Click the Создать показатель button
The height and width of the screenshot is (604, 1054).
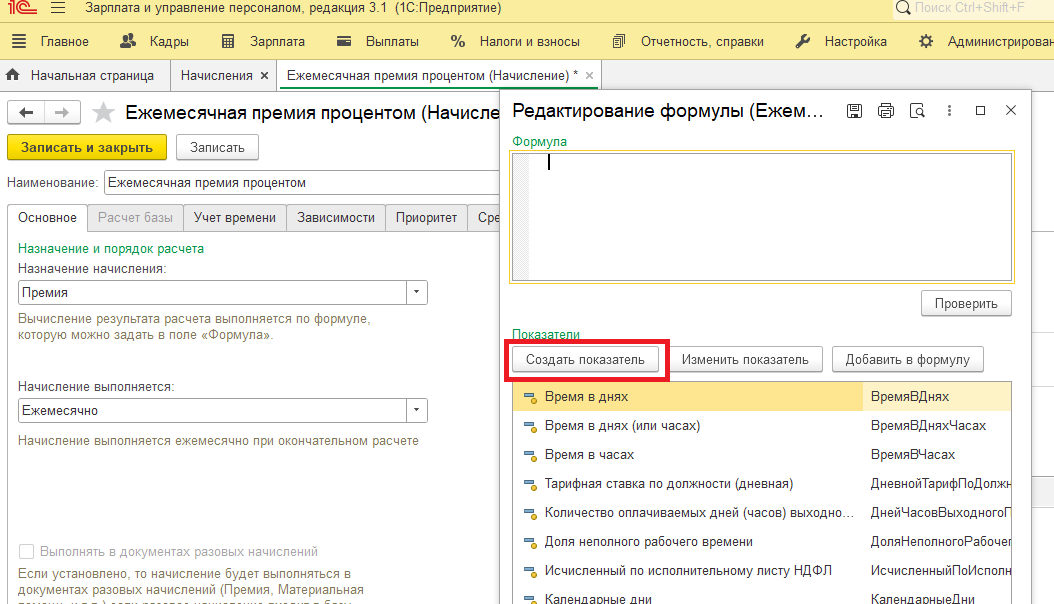pyautogui.click(x=585, y=359)
